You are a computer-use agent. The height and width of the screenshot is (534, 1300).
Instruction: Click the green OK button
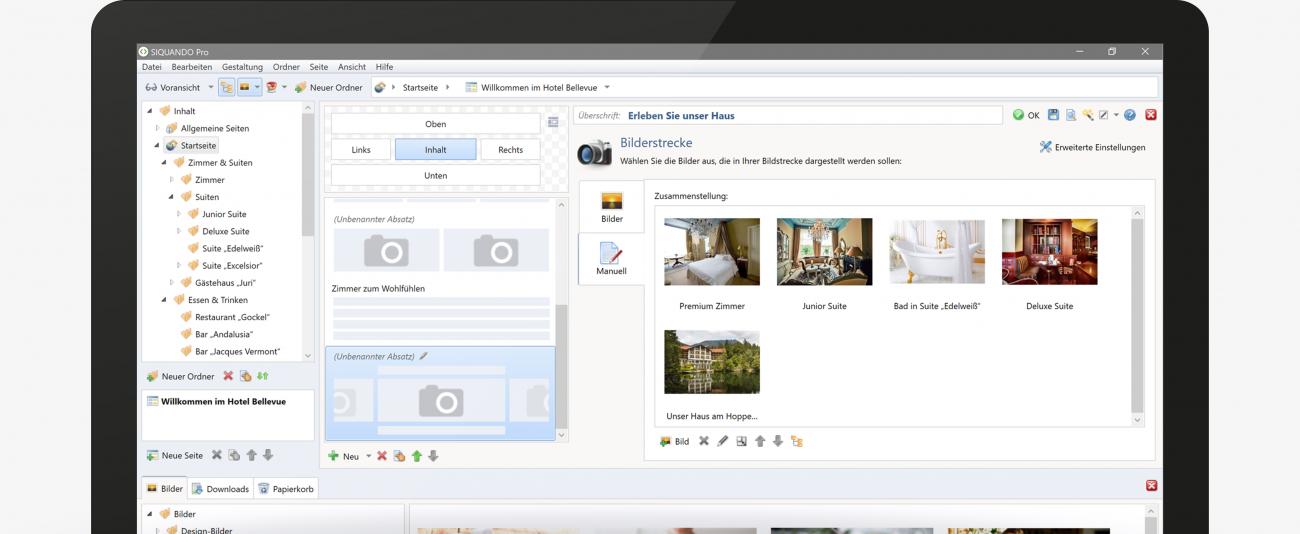(1025, 115)
